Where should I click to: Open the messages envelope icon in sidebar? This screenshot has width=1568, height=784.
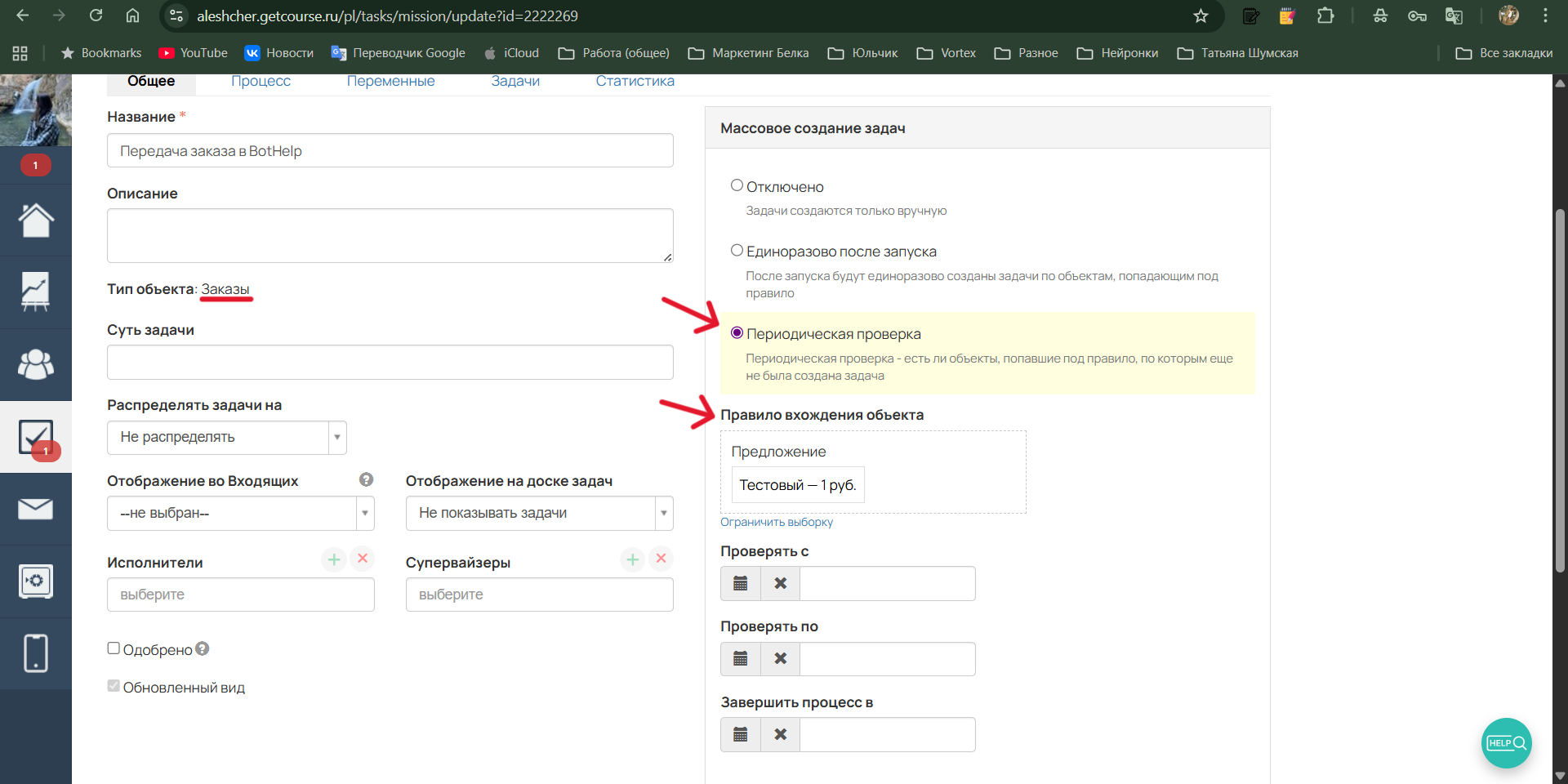pyautogui.click(x=36, y=509)
